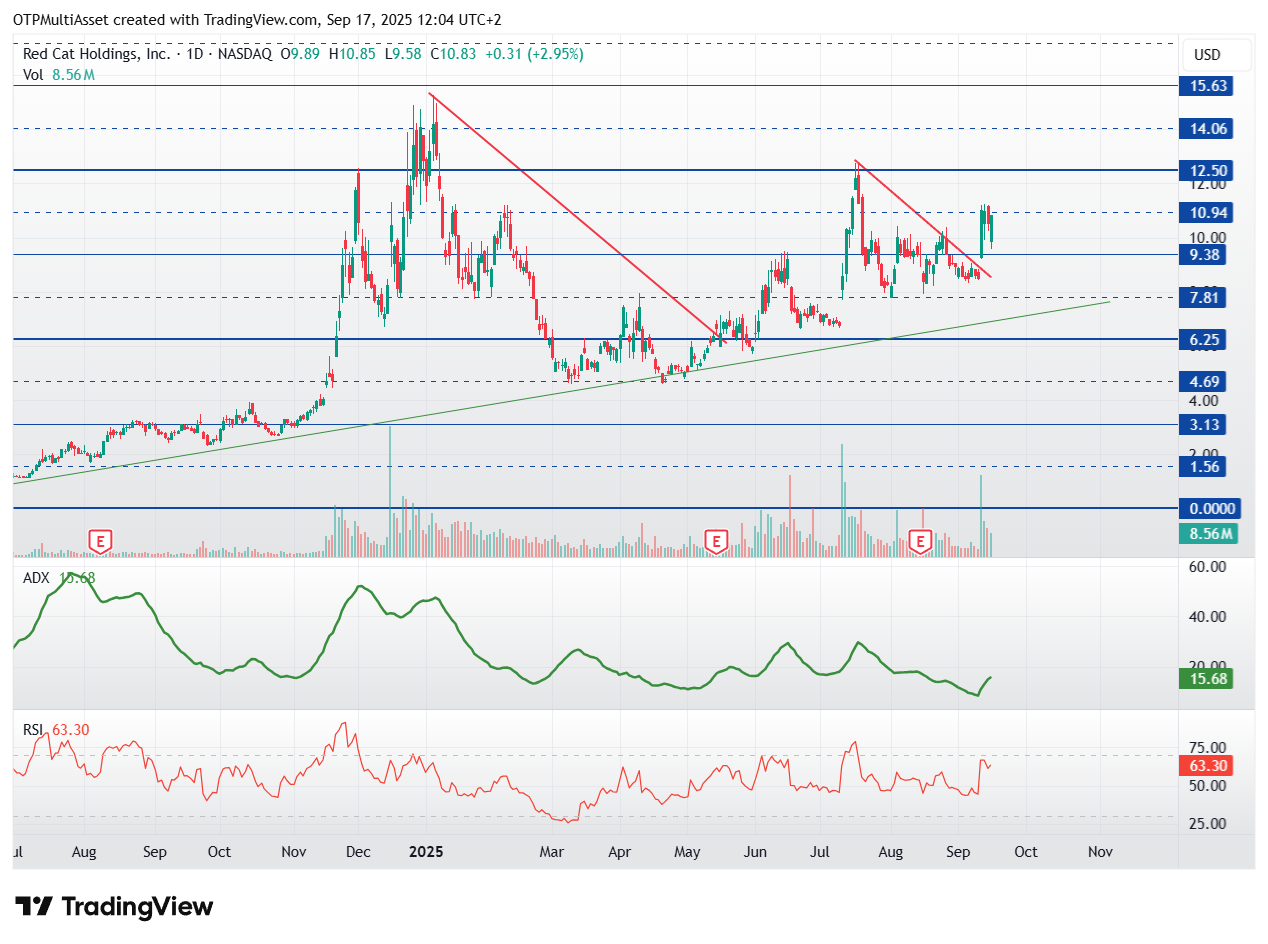Image resolution: width=1268 pixels, height=944 pixels.
Task: Click the 2025 label on time axis
Action: pyautogui.click(x=425, y=853)
